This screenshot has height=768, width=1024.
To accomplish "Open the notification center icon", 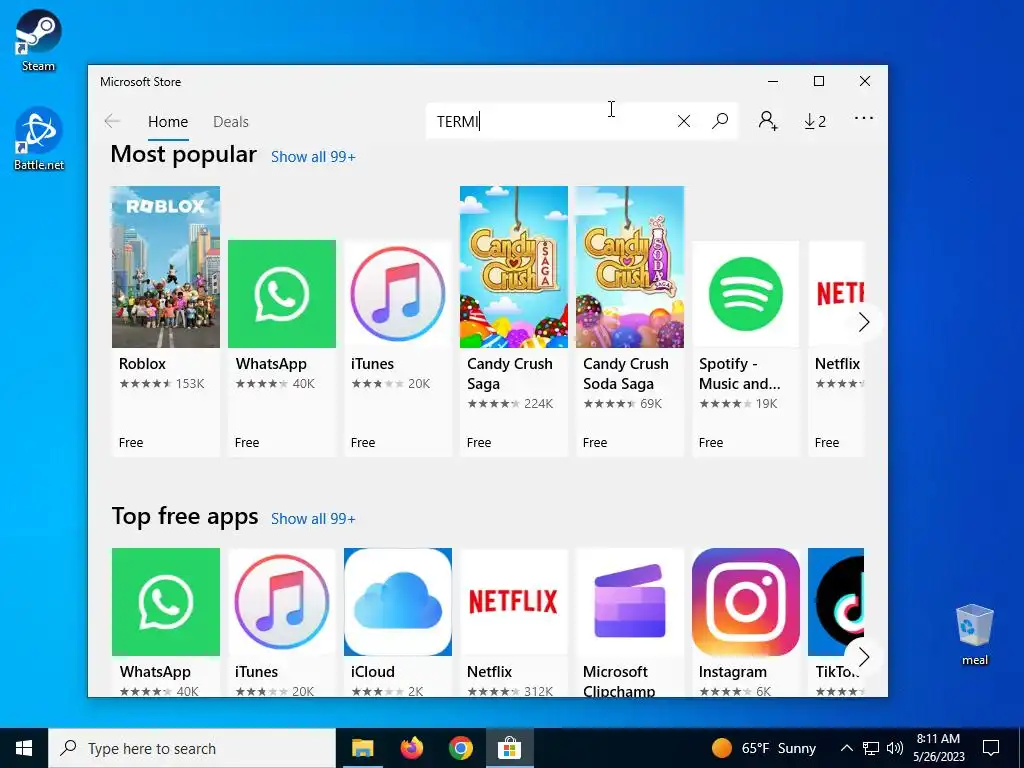I will point(991,748).
